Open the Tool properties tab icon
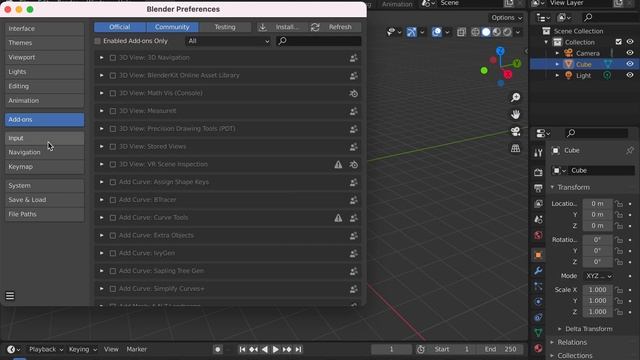This screenshot has height=360, width=640. pos(538,153)
